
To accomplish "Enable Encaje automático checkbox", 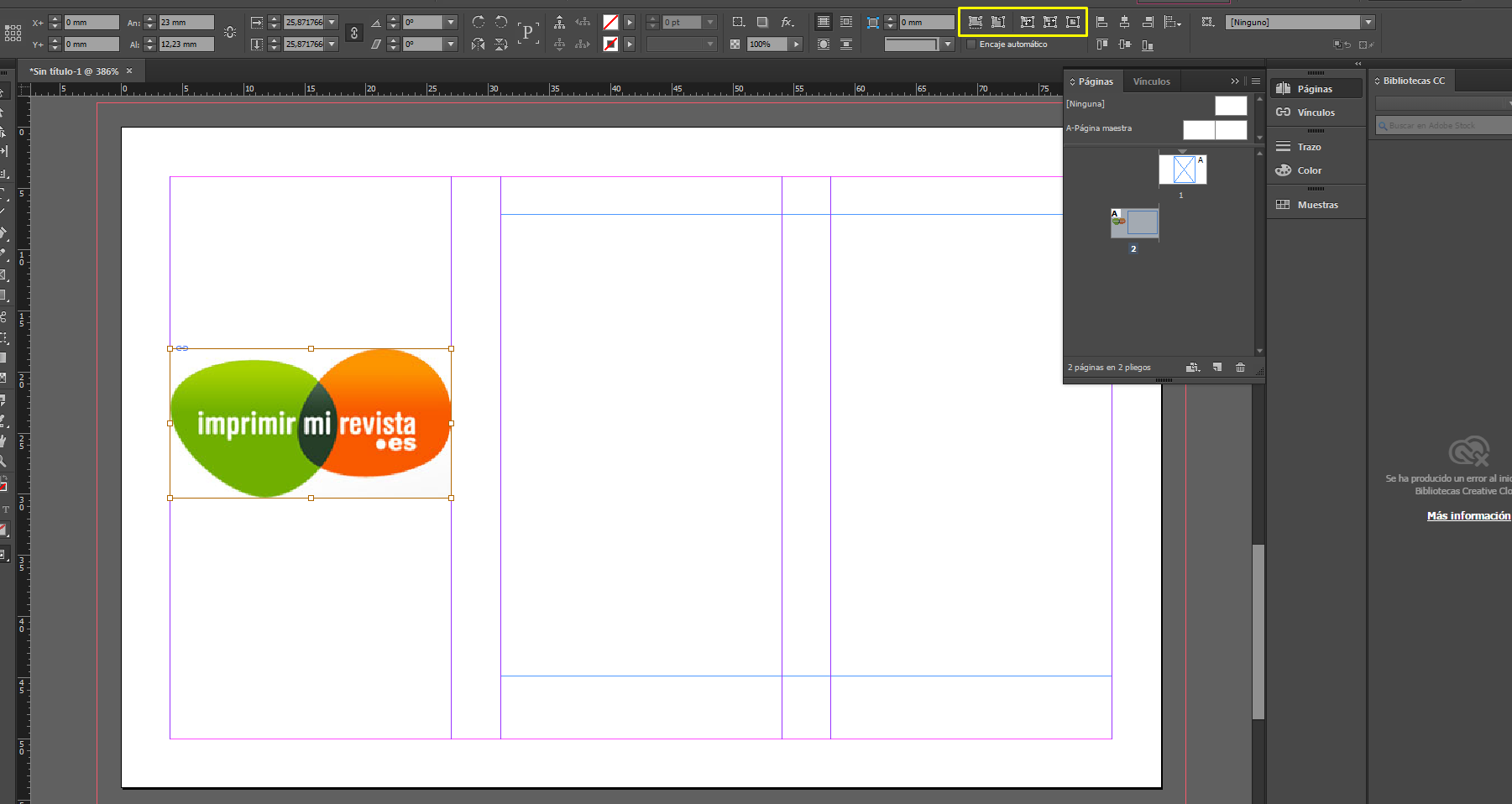I will coord(972,44).
